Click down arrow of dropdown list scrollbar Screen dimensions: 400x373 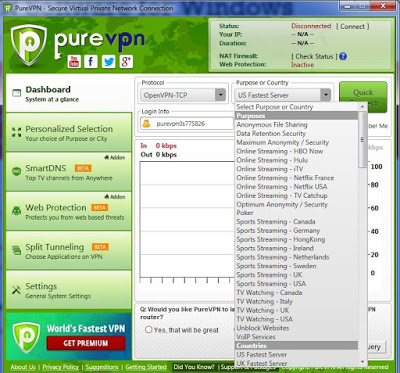point(363,362)
